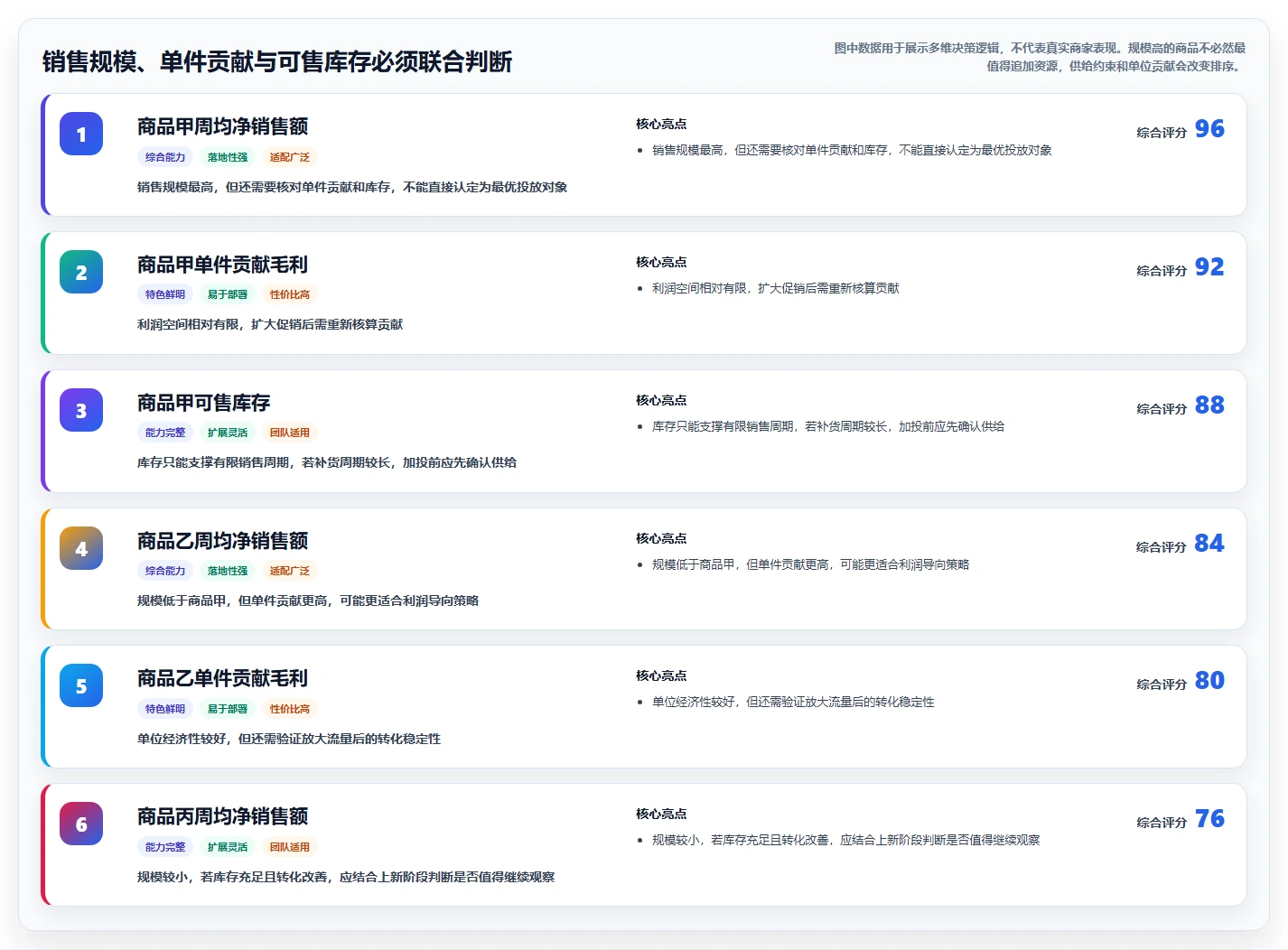The width and height of the screenshot is (1288, 950).
Task: Click 能力完整 tag under 商品丙周均净销售额
Action: [165, 847]
